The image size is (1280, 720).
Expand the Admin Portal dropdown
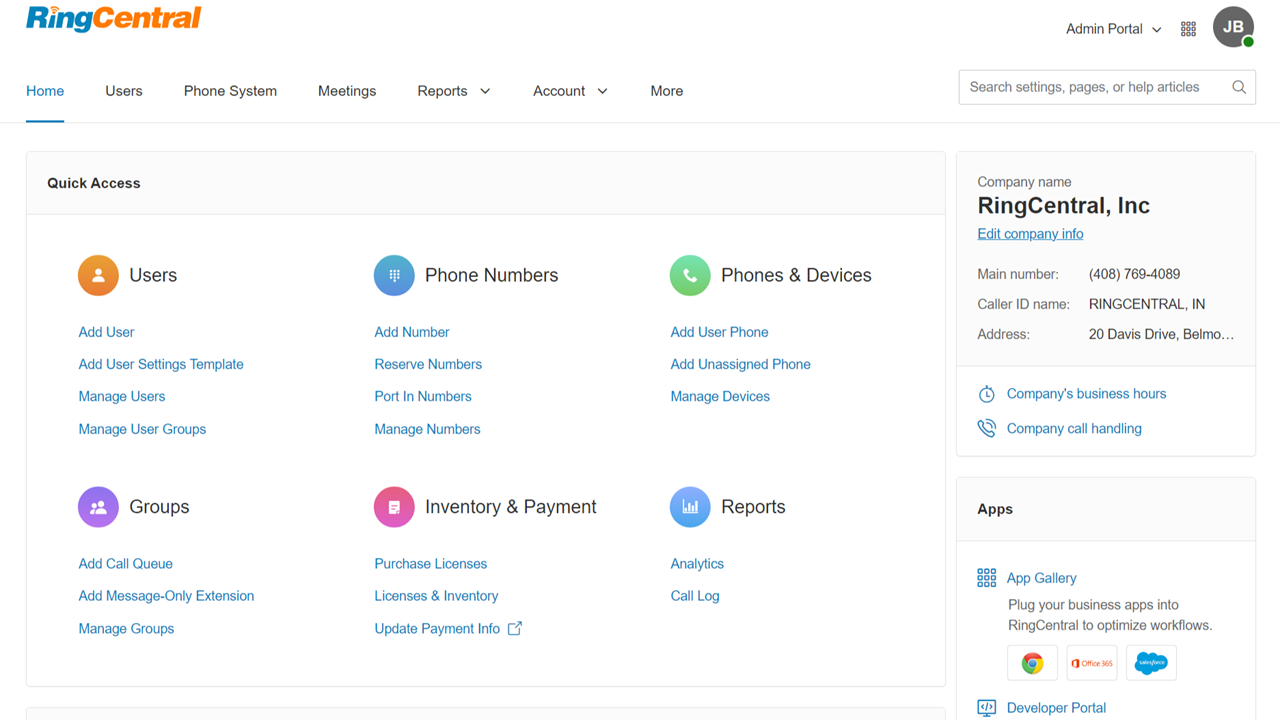pyautogui.click(x=1113, y=29)
